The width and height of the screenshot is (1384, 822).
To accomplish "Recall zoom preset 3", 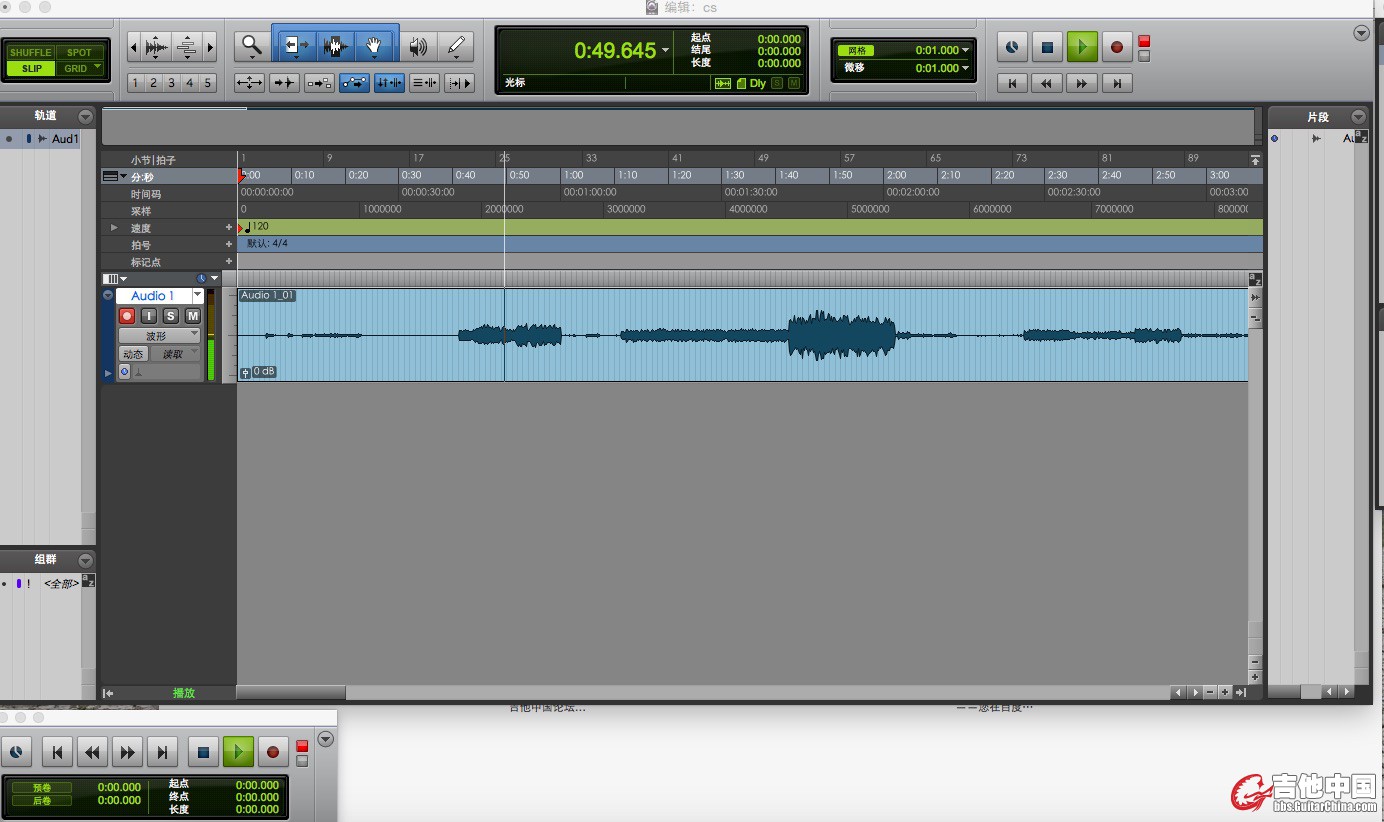I will point(172,83).
